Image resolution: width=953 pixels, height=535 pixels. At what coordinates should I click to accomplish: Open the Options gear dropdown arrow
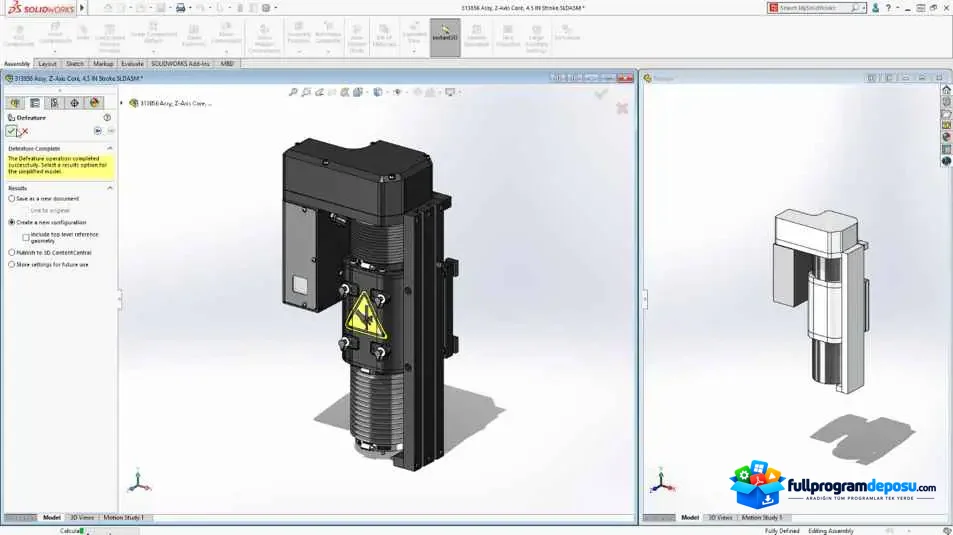276,8
